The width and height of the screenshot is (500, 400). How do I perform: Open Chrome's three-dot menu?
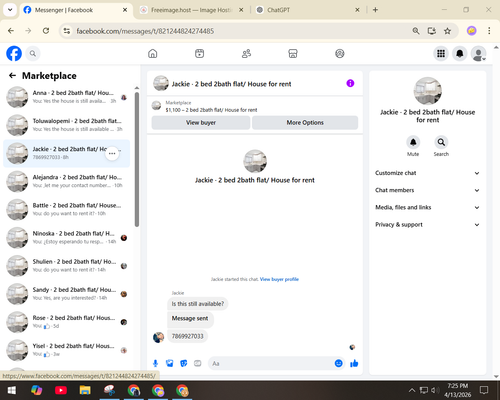click(489, 31)
